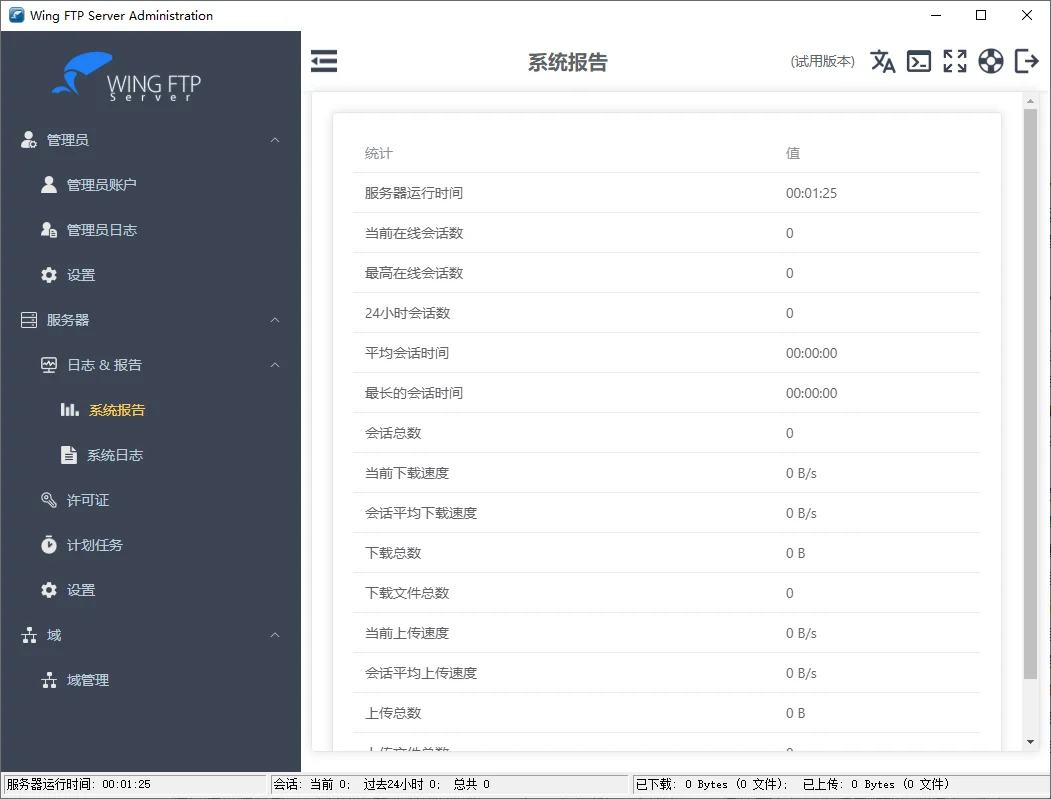Click the 当前下载速度 row label

407,473
